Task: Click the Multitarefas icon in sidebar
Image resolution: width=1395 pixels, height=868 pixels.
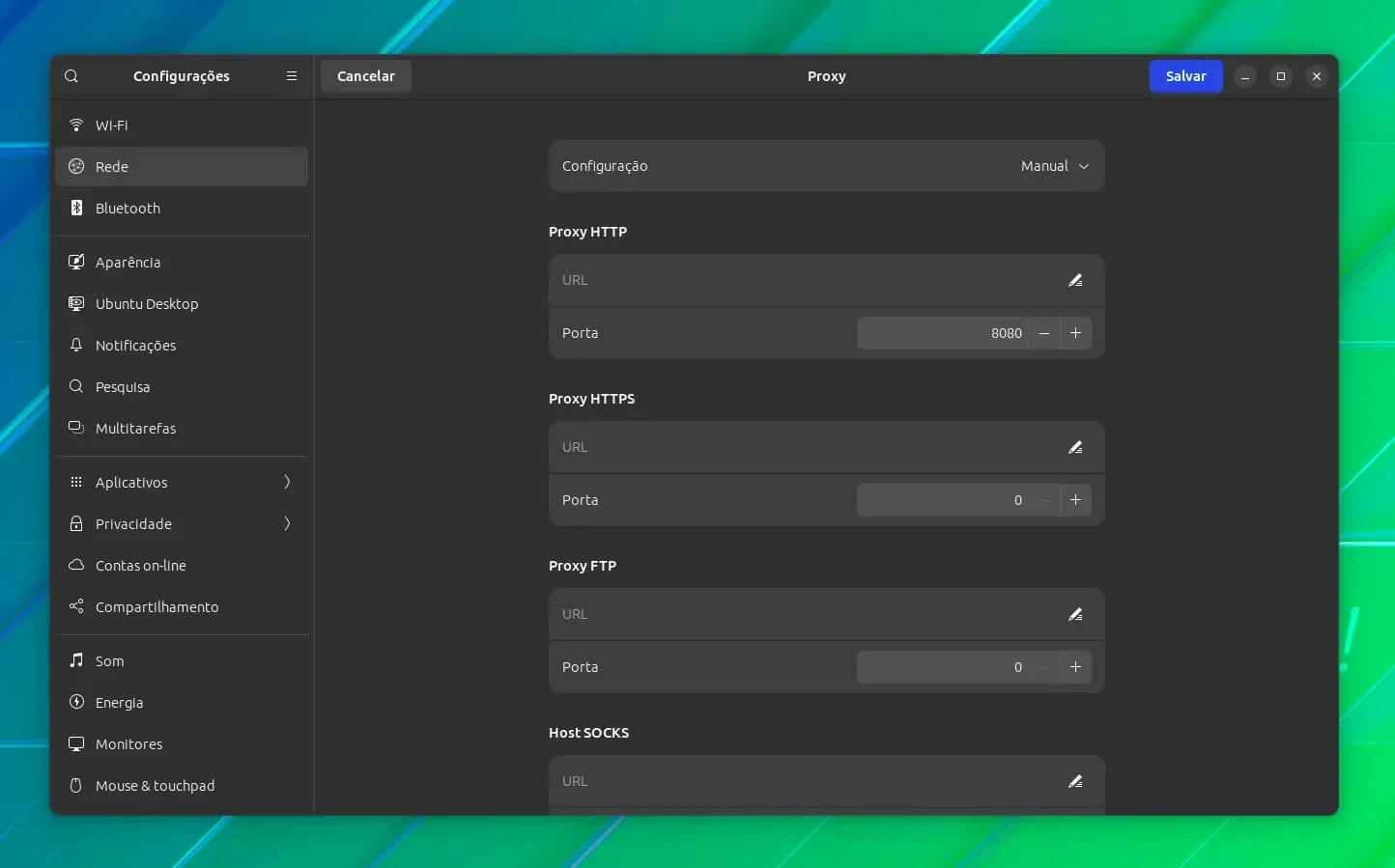Action: click(76, 429)
